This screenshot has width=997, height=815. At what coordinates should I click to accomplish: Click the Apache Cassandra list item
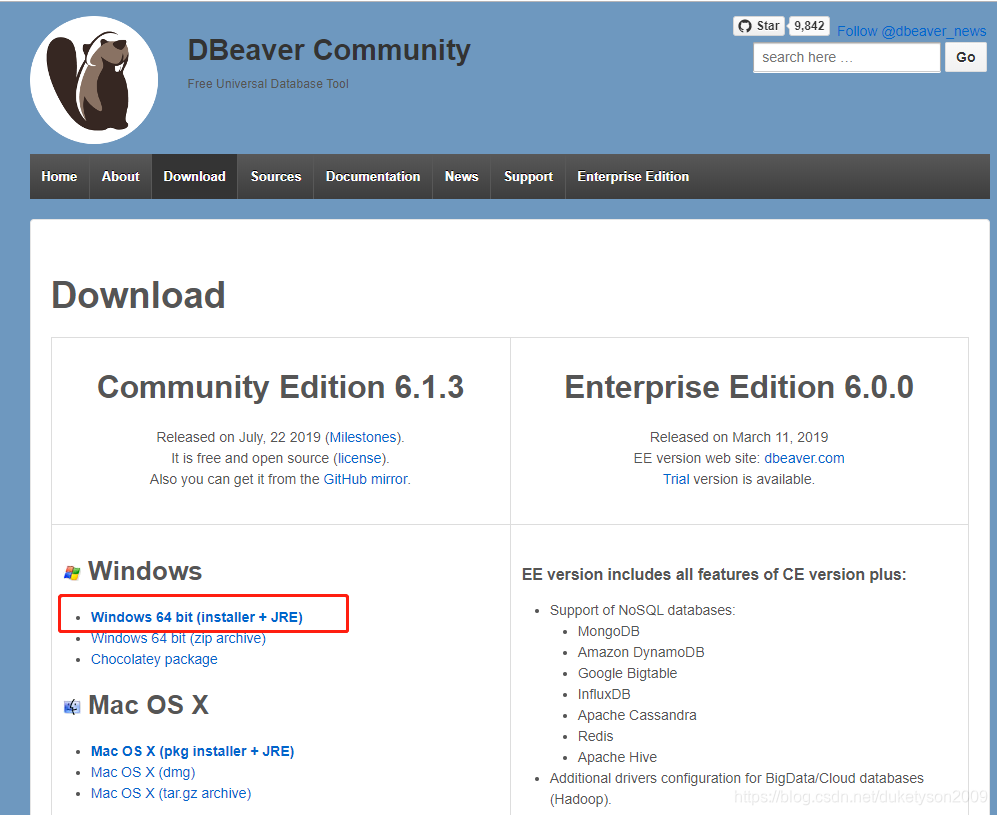pyautogui.click(x=637, y=715)
